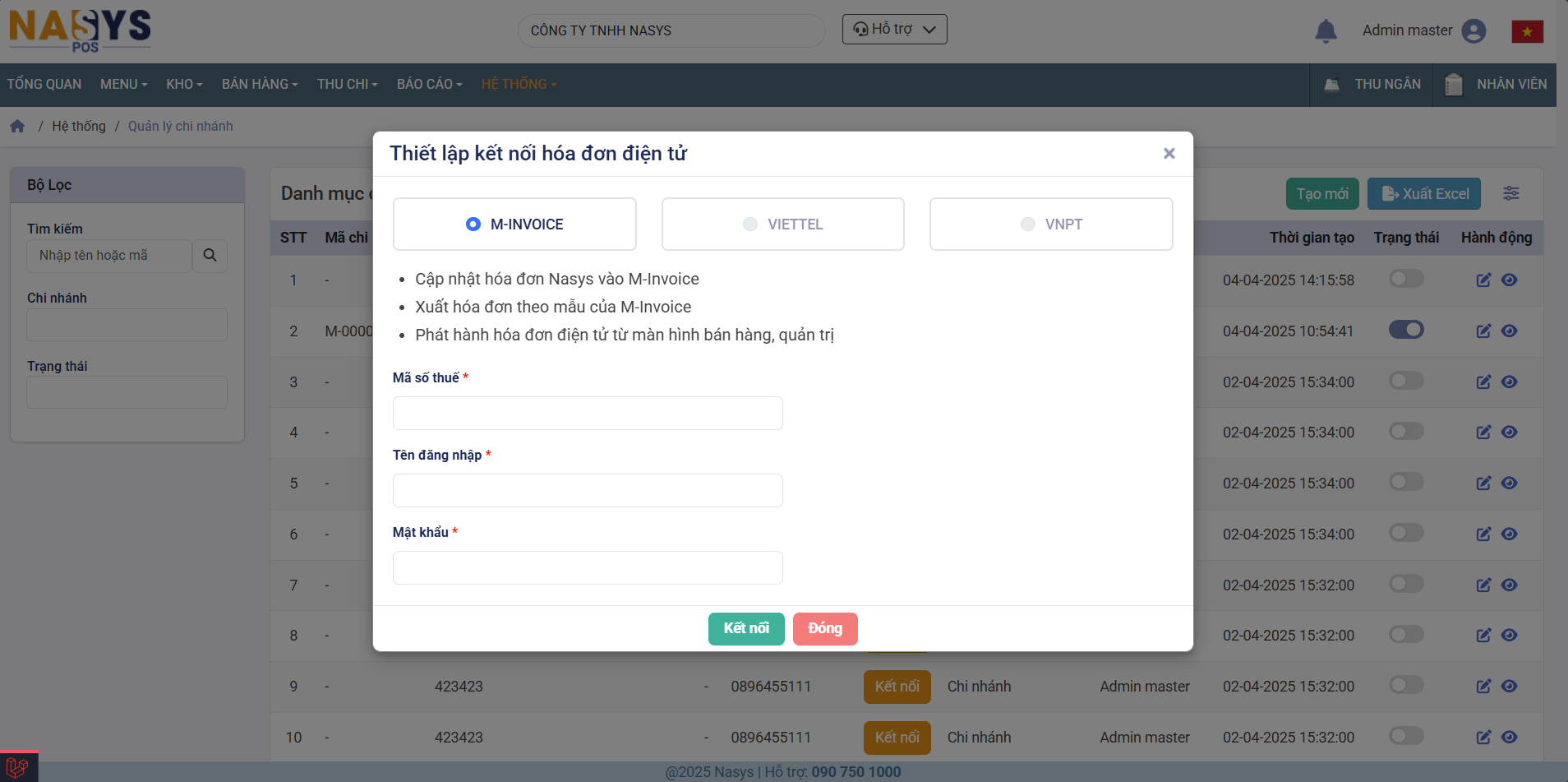This screenshot has height=782, width=1568.
Task: Click view eye icon for row 8
Action: 1510,636
